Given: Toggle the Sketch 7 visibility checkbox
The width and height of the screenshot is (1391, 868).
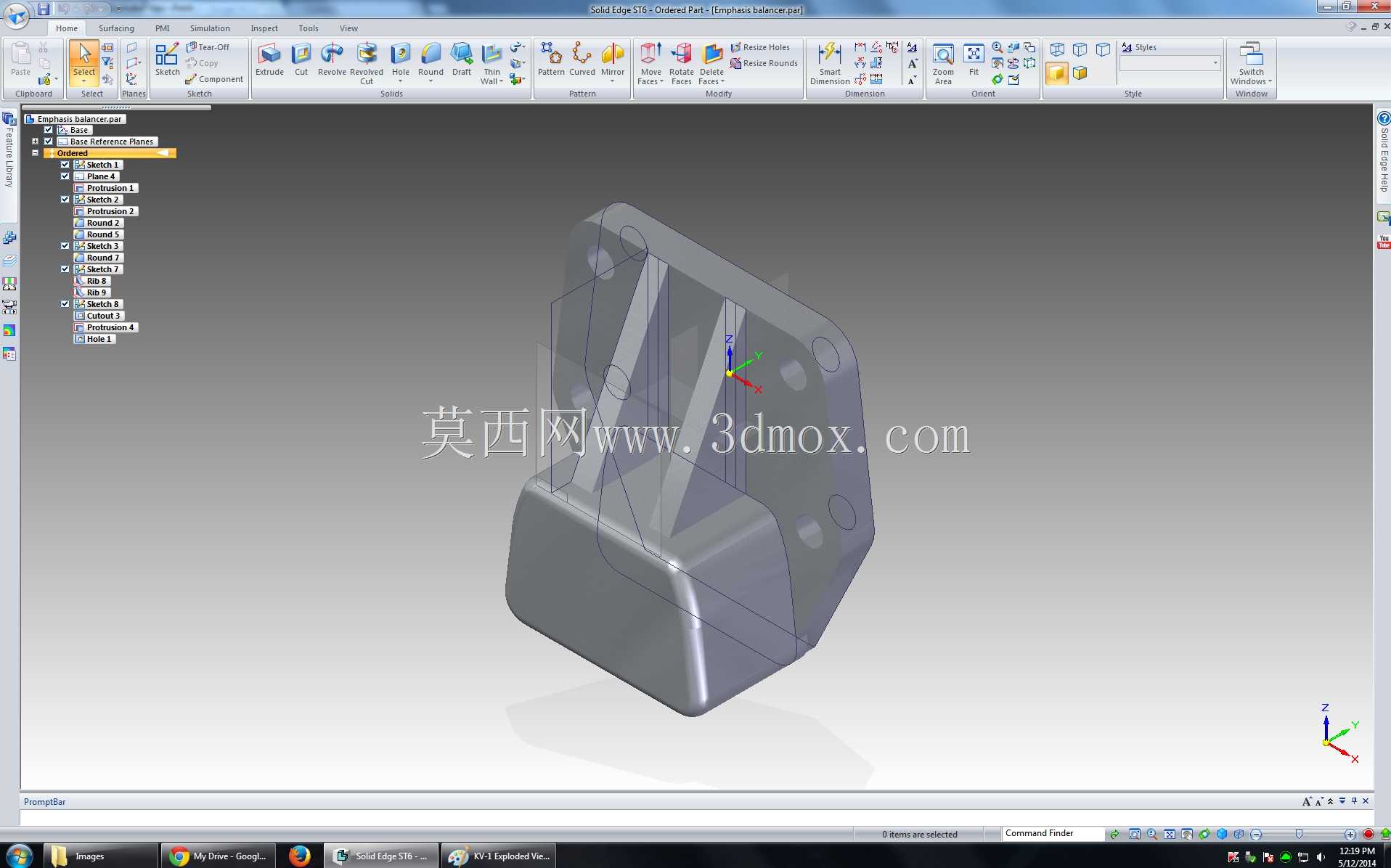Looking at the screenshot, I should (65, 269).
